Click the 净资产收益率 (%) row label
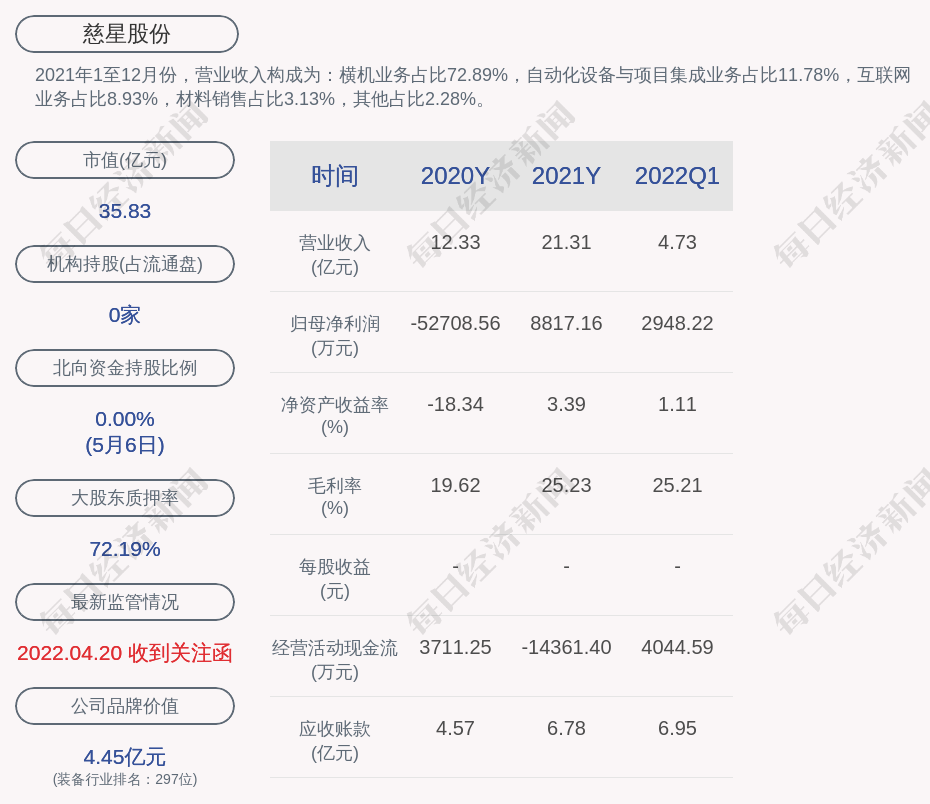 [x=335, y=416]
